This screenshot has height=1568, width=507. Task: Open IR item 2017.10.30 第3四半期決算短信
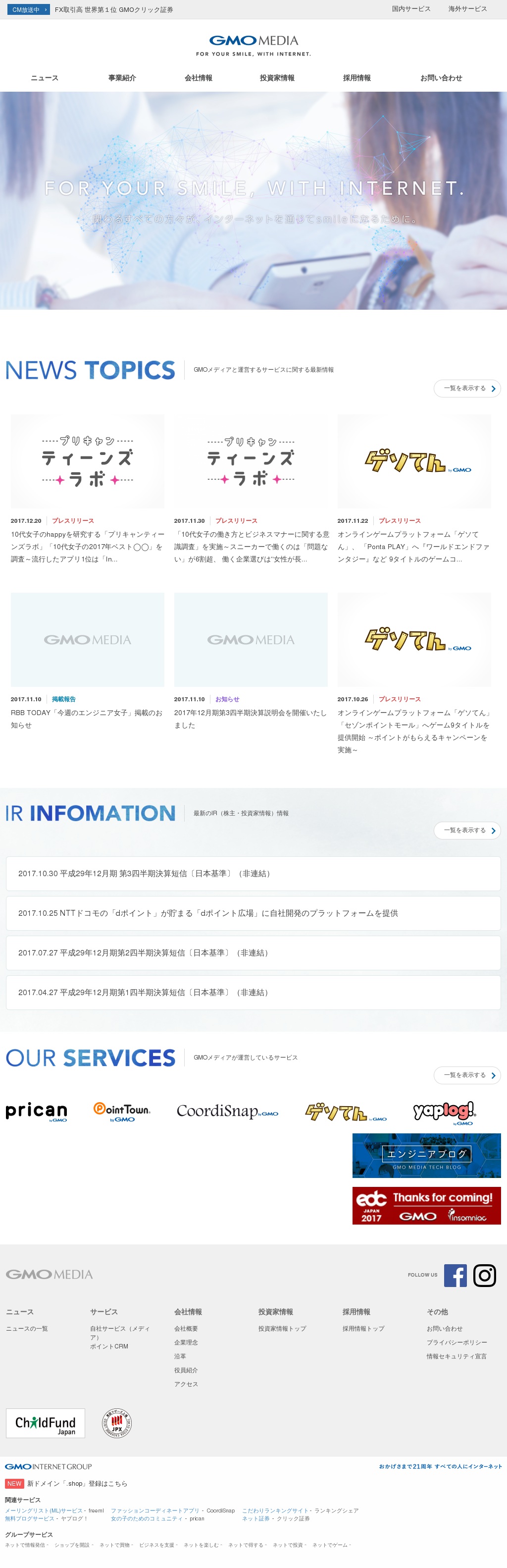[x=253, y=874]
